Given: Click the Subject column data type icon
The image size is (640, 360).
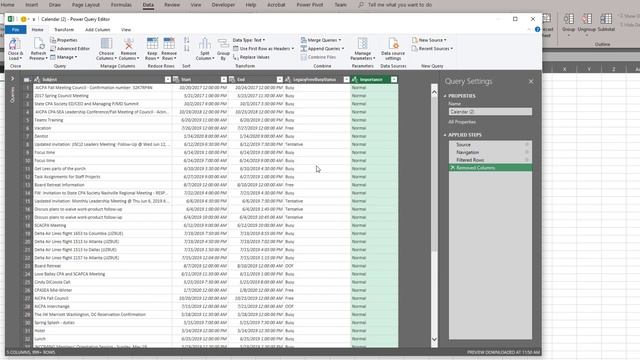Looking at the screenshot, I should click(37, 80).
